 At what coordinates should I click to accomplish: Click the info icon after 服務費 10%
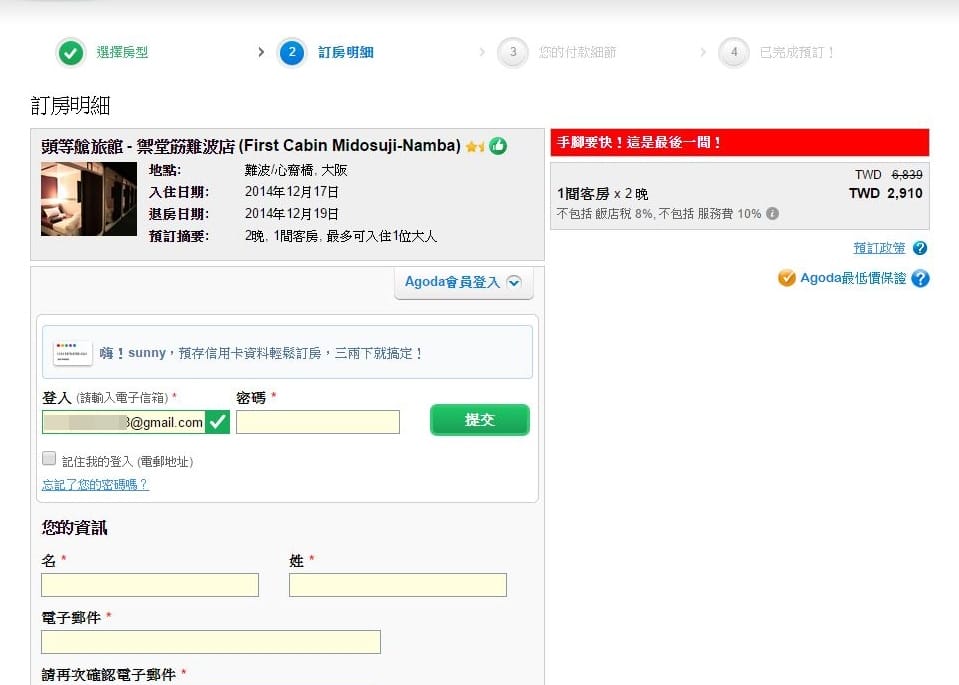pos(772,214)
